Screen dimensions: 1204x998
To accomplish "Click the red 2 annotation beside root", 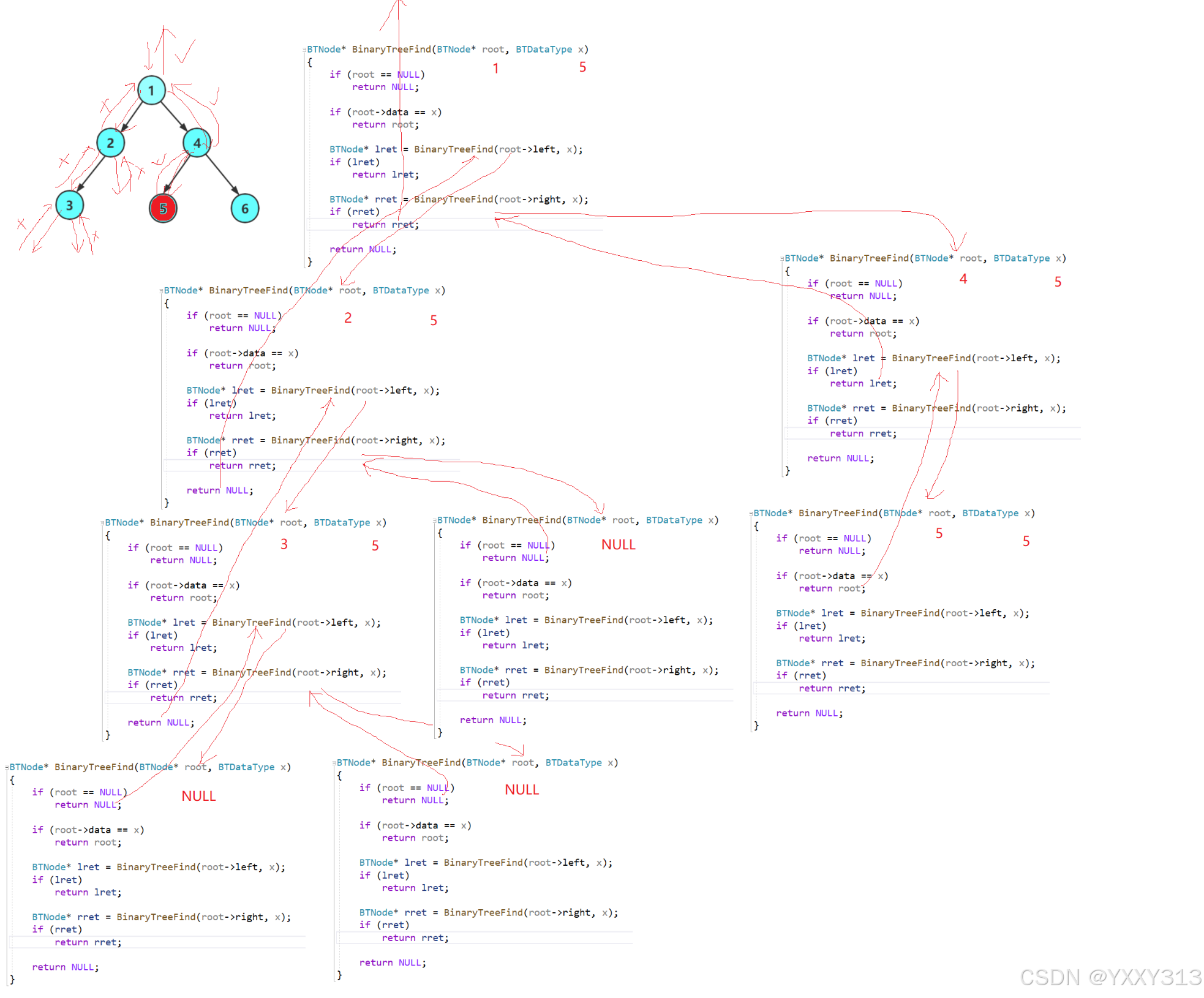I will tap(348, 318).
